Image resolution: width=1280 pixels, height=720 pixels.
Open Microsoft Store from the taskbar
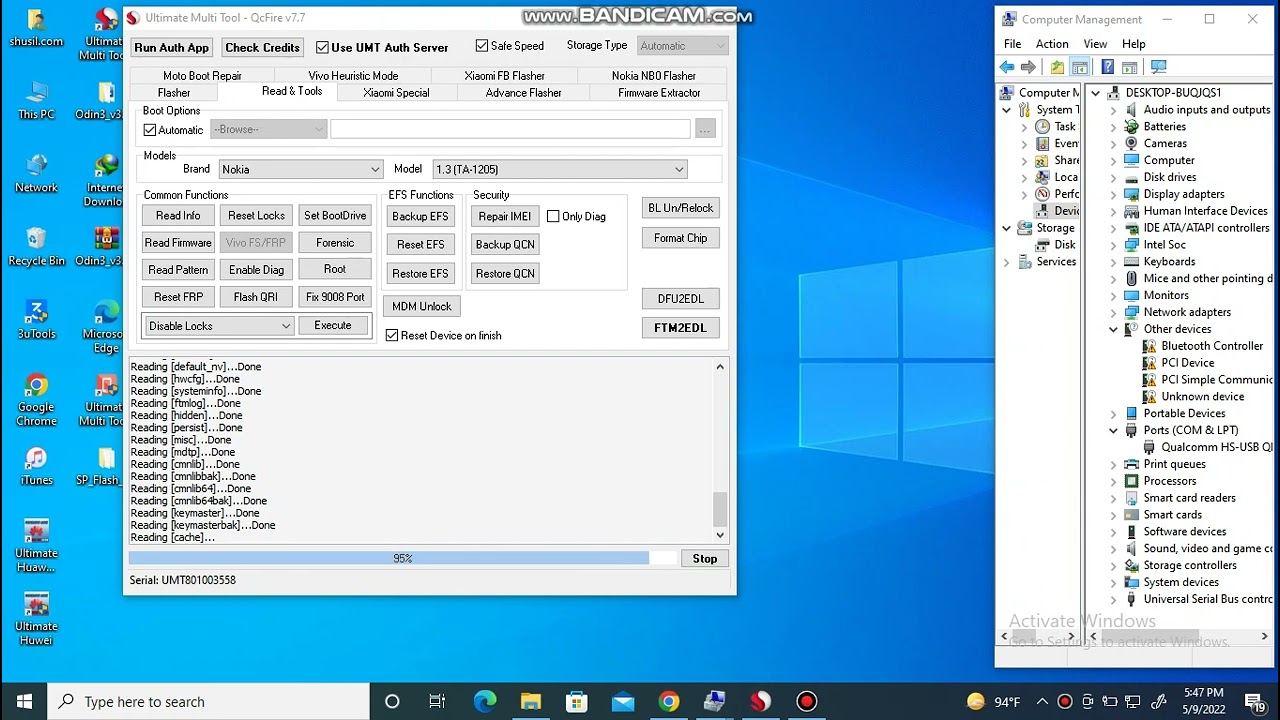coord(577,702)
